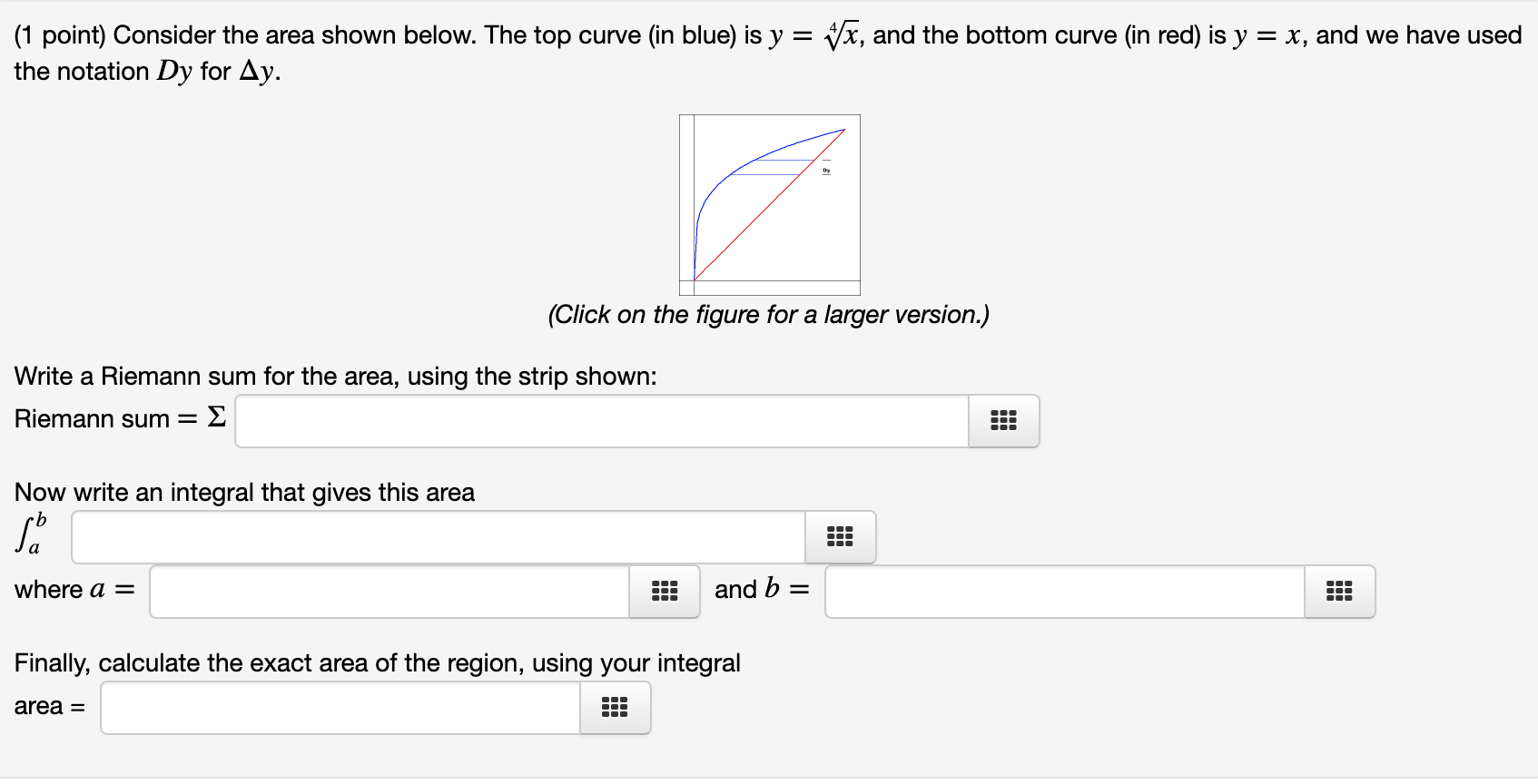
Task: Click the larger version instruction text
Action: click(769, 314)
